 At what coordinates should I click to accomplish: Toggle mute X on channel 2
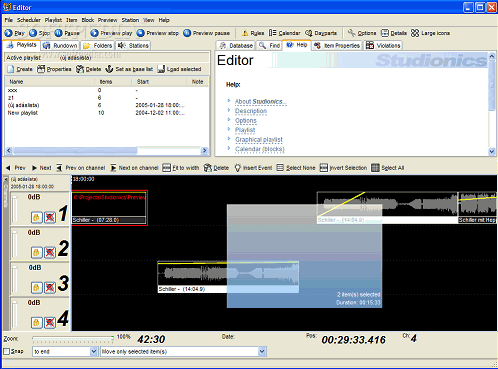(x=50, y=252)
